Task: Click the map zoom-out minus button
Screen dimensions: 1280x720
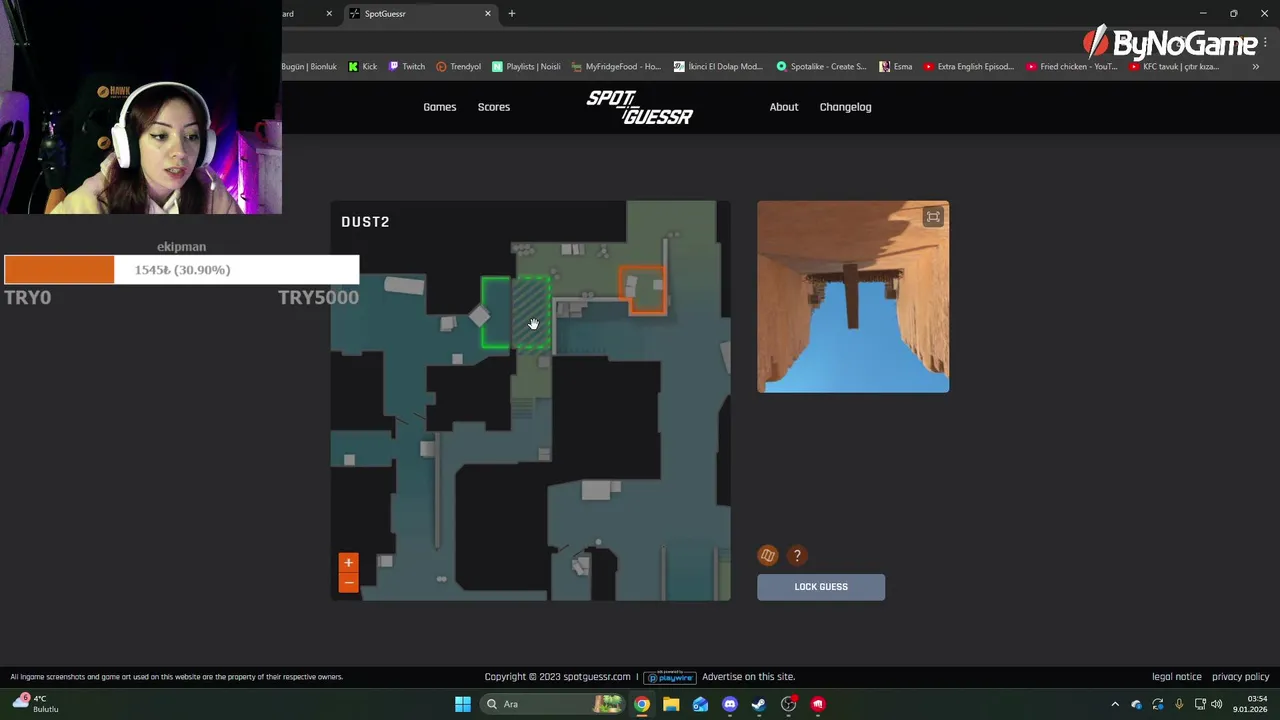Action: (348, 583)
